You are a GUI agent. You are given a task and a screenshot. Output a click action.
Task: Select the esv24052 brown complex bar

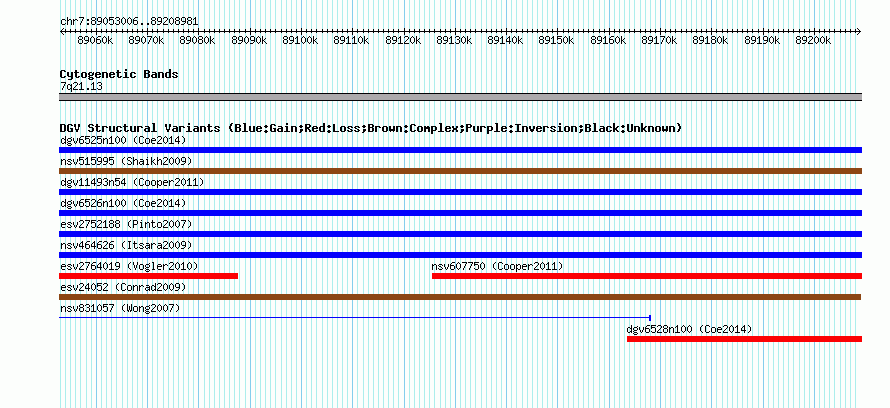point(460,297)
